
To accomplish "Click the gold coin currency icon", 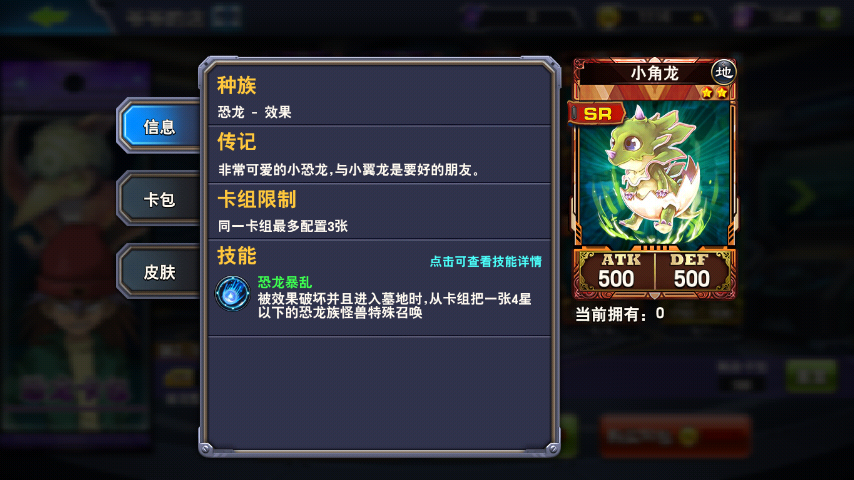I will (608, 16).
